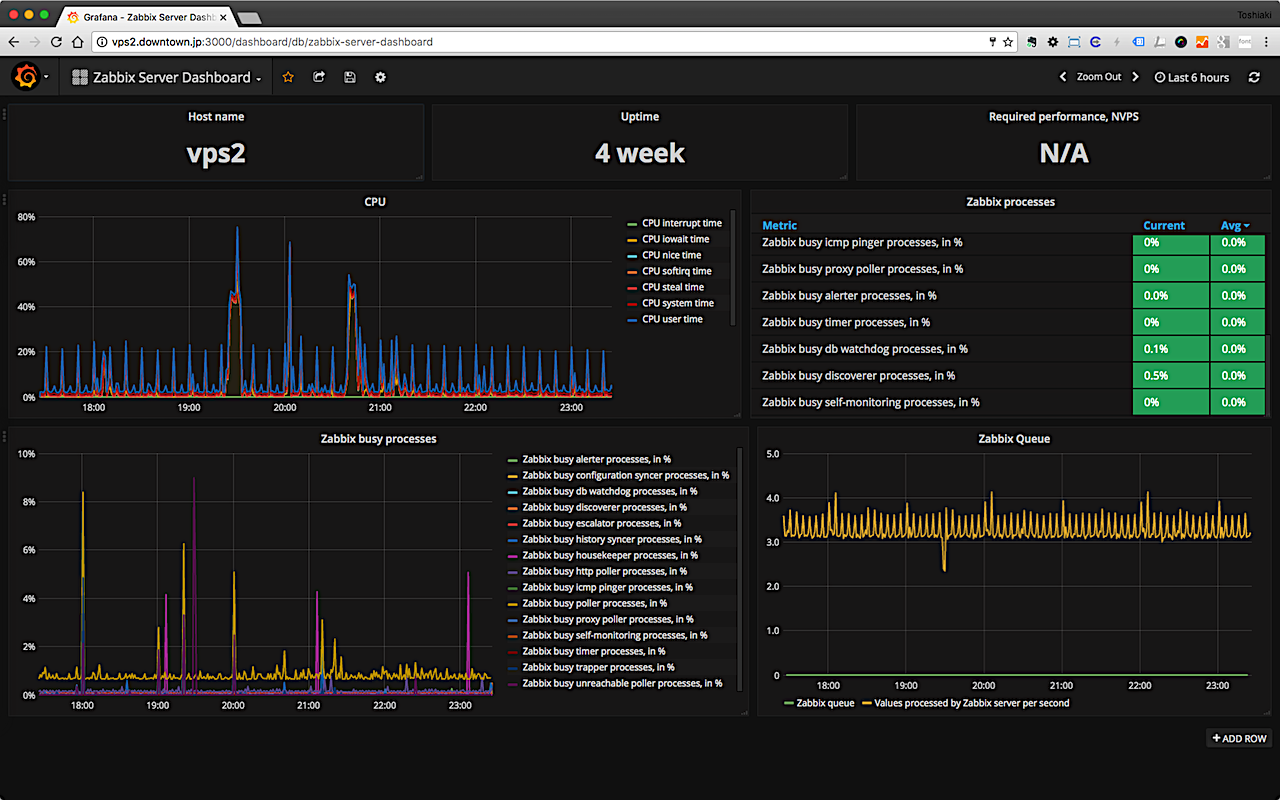The image size is (1280, 800).
Task: Refresh the dashboard
Action: (1254, 77)
